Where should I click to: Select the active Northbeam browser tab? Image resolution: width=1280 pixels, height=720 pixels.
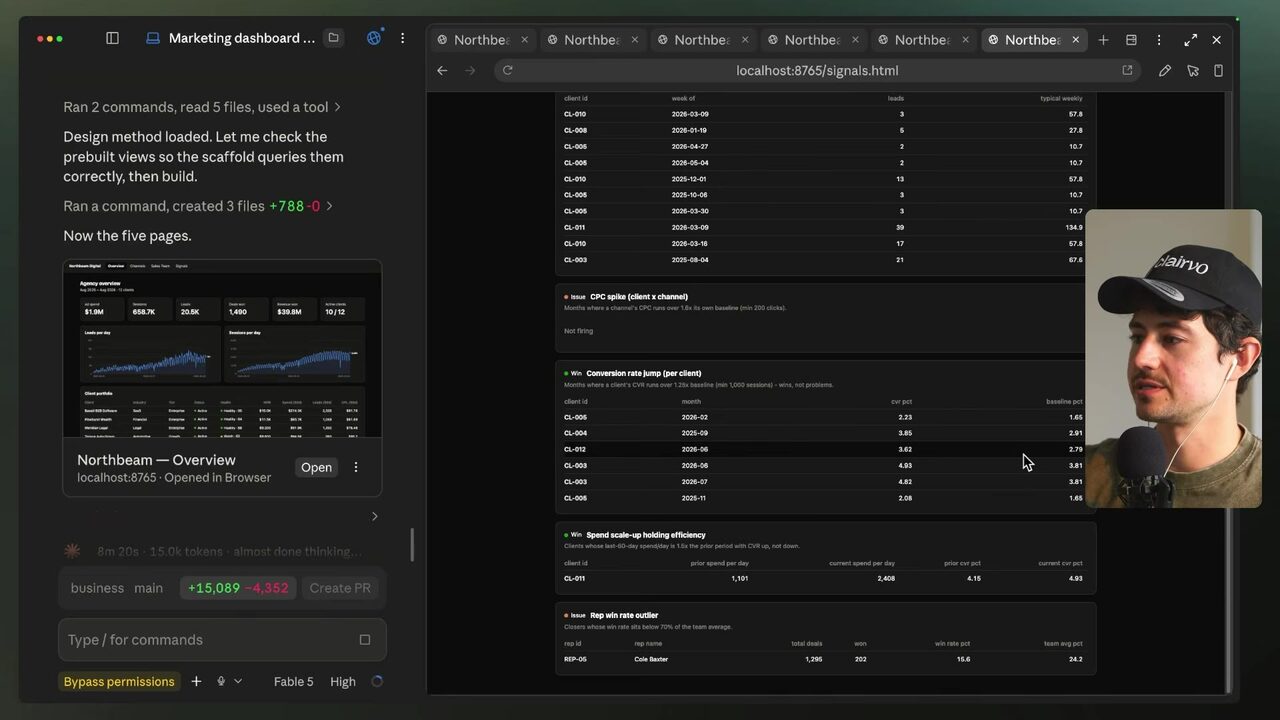(x=1035, y=40)
